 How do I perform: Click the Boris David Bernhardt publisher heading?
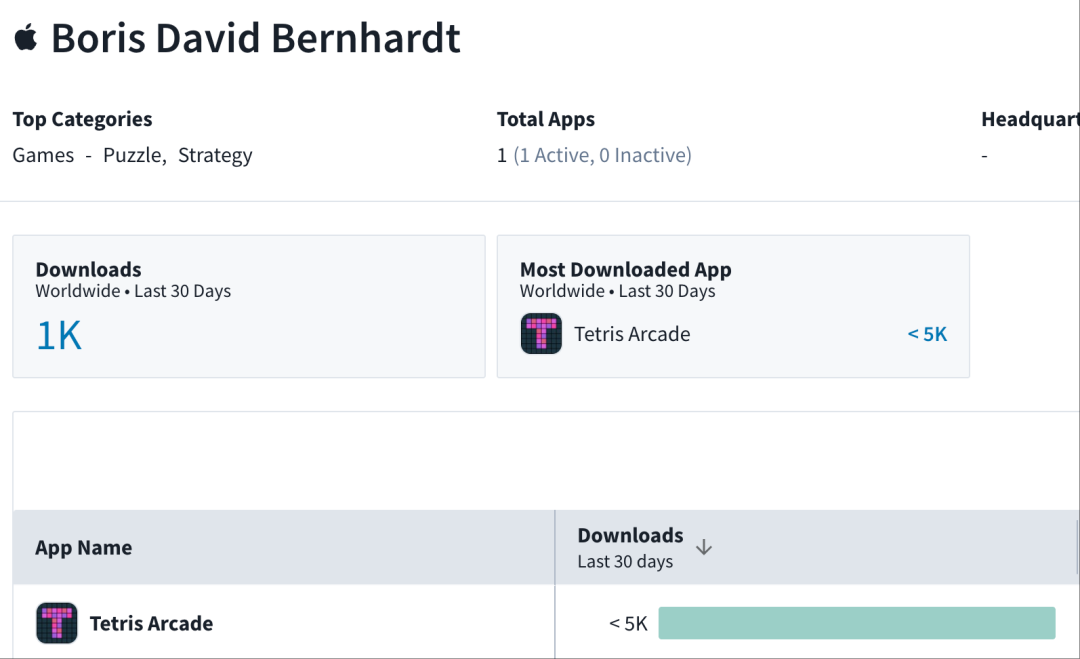[256, 39]
